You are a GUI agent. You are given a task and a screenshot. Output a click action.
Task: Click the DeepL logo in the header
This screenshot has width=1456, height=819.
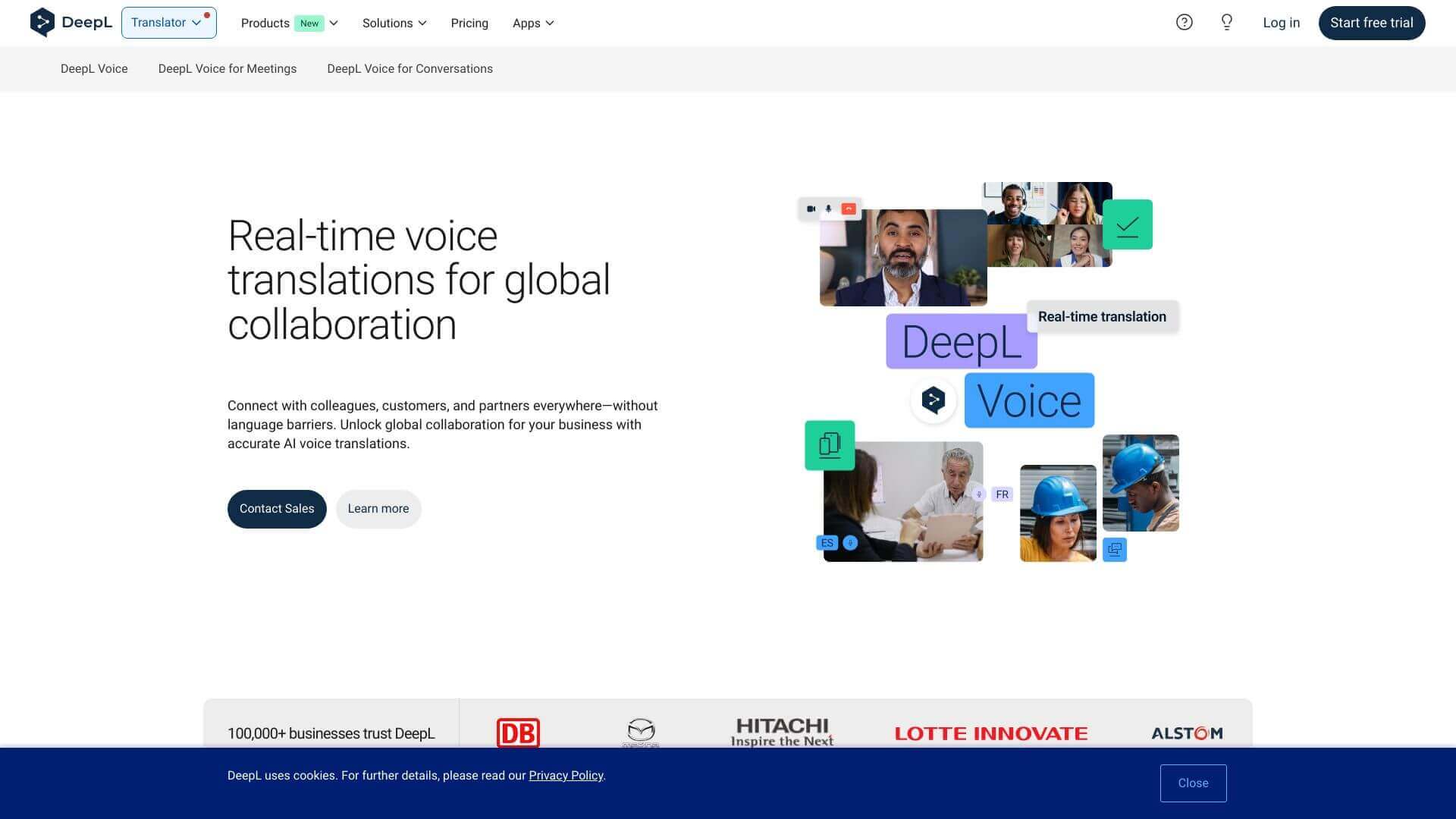(71, 22)
